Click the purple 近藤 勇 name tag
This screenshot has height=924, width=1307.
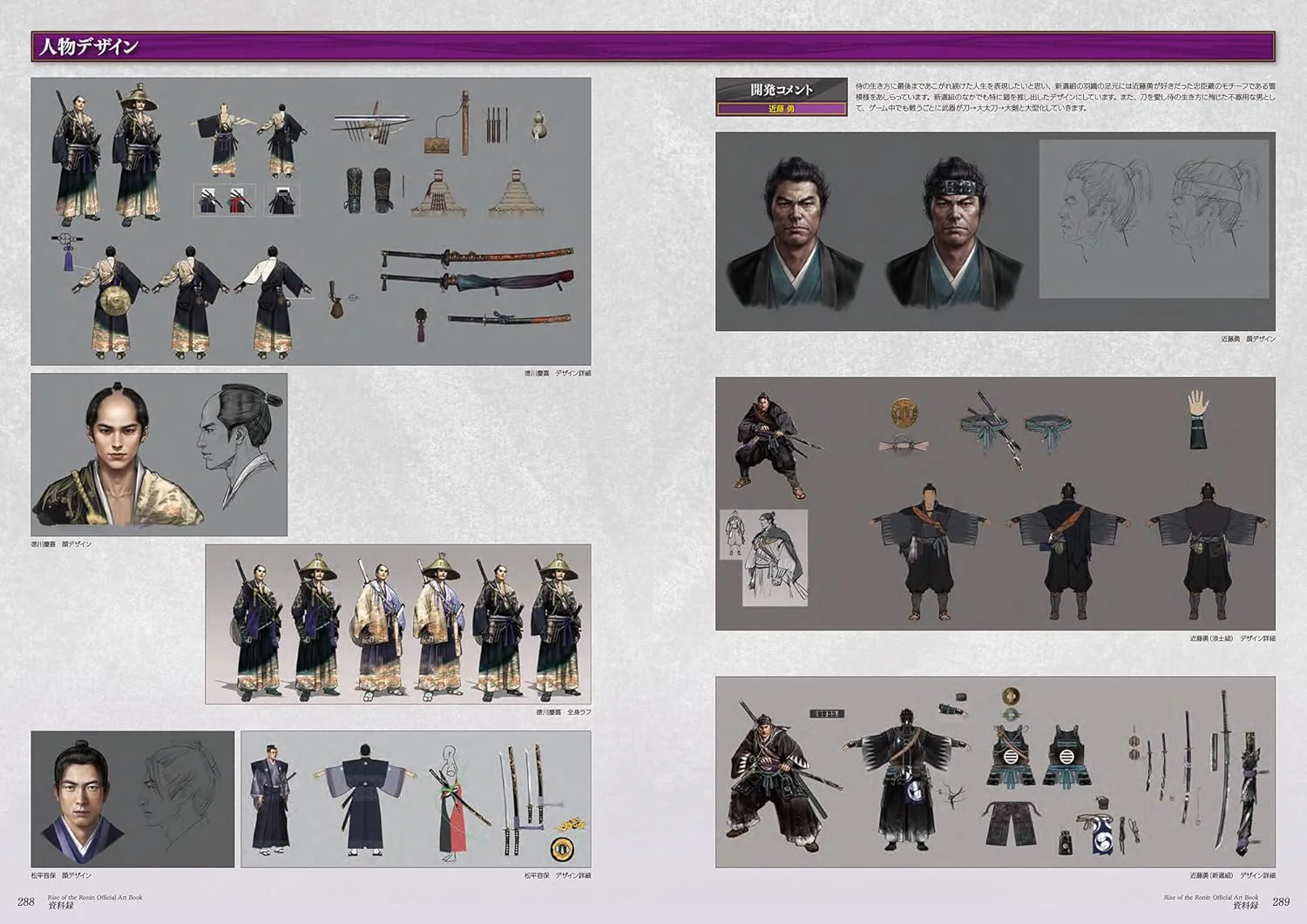(782, 109)
